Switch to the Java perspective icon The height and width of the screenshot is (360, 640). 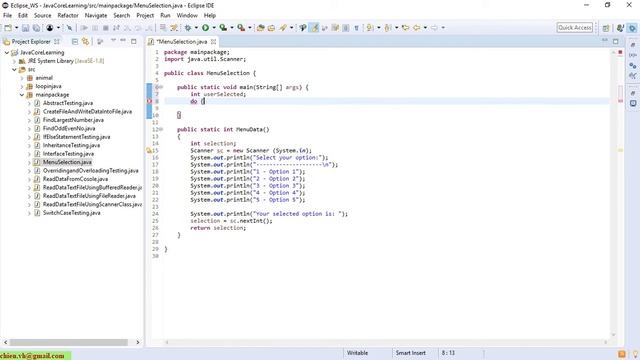pos(620,28)
